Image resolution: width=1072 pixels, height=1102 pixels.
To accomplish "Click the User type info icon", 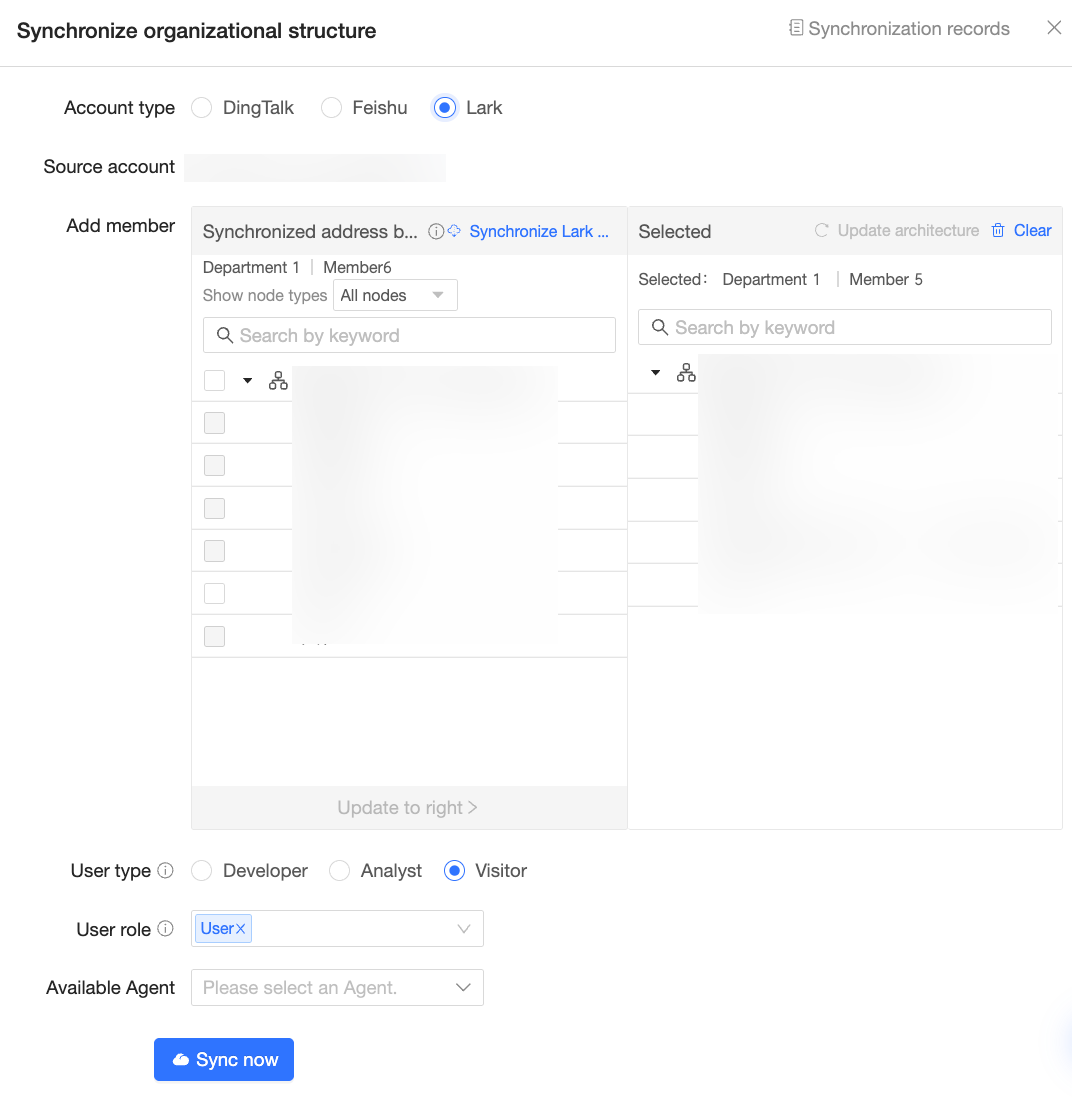I will coord(165,871).
